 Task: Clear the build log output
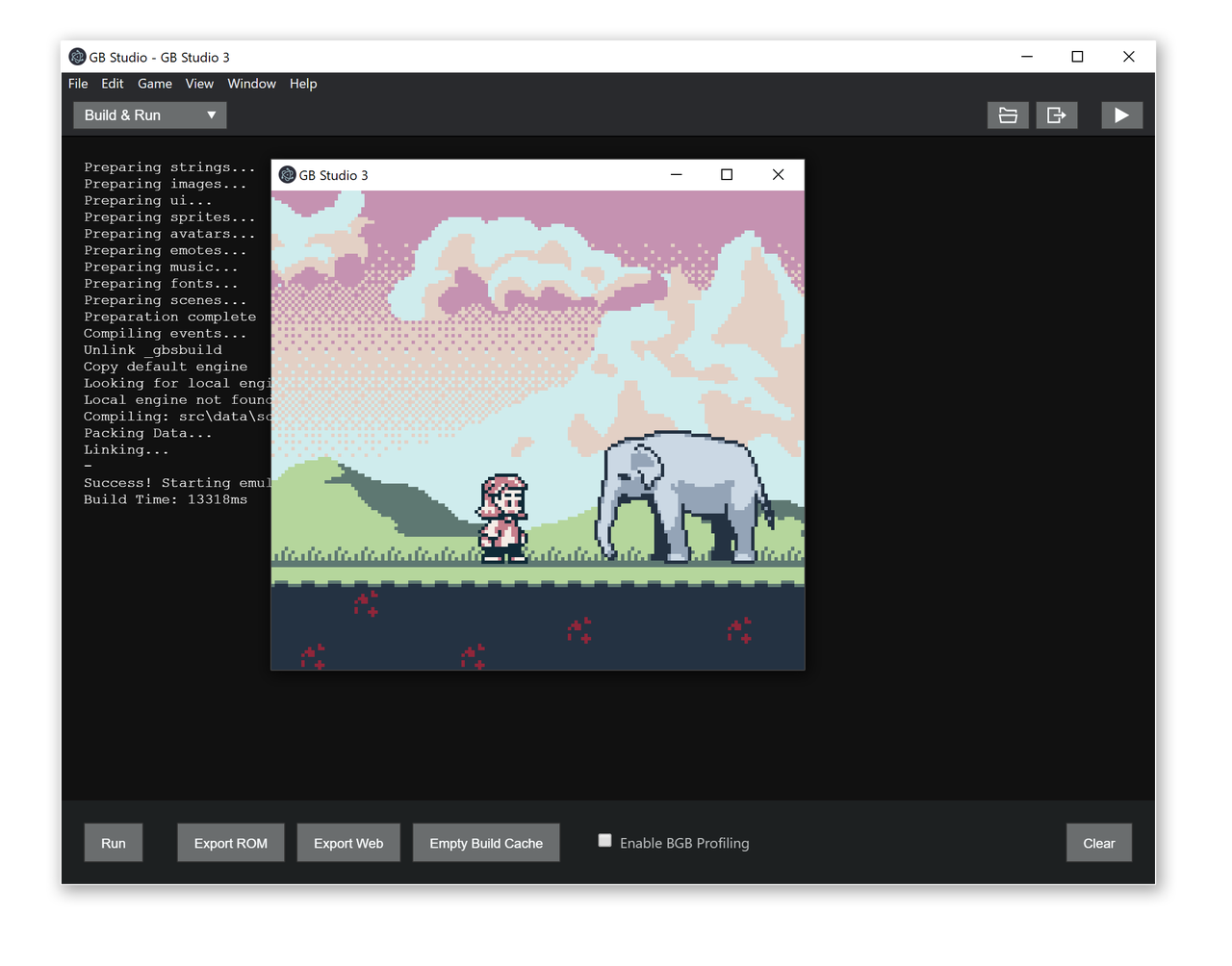(1098, 843)
